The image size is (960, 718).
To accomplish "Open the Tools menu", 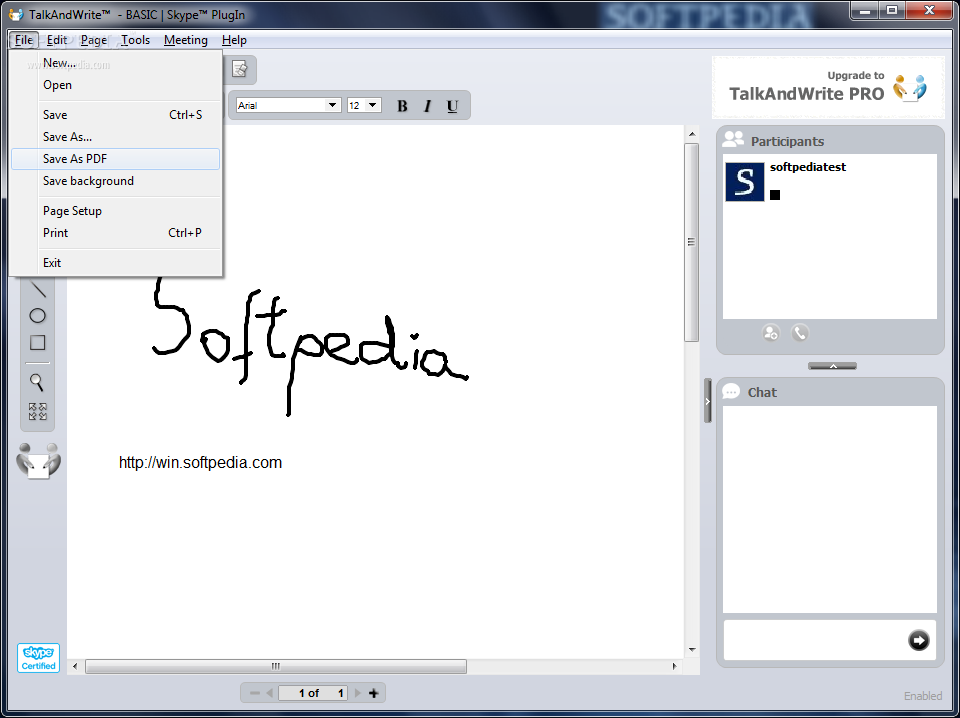I will [135, 40].
